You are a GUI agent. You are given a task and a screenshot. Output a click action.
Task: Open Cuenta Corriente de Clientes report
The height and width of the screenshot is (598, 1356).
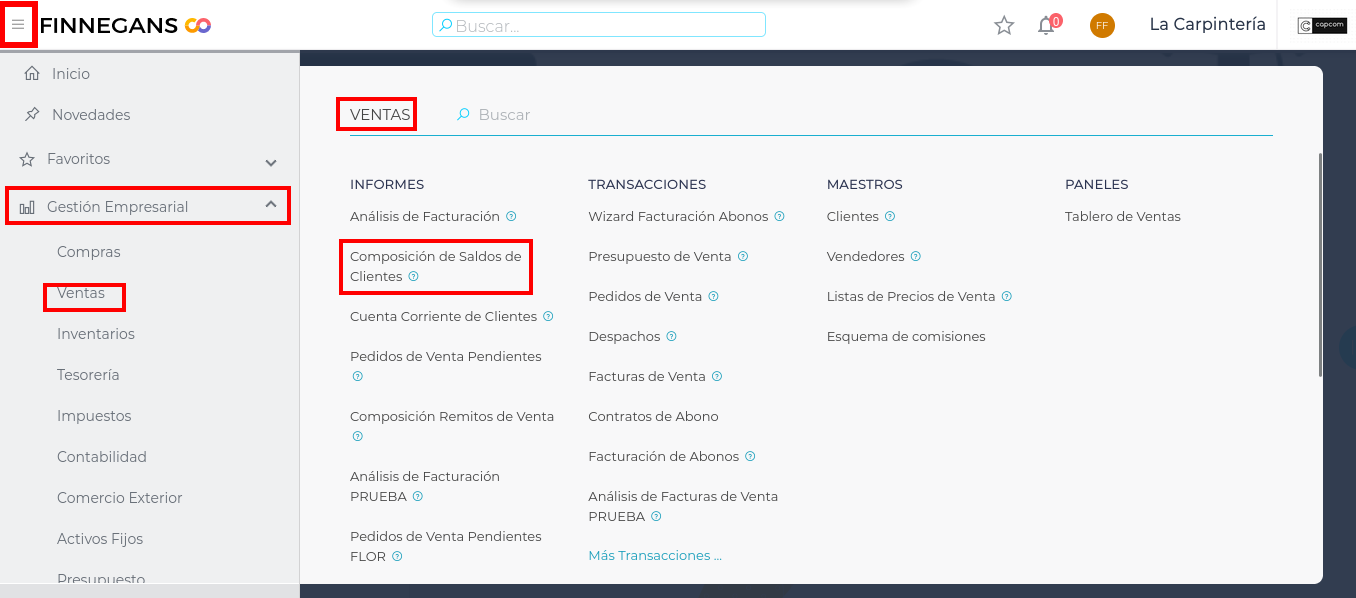click(x=444, y=316)
